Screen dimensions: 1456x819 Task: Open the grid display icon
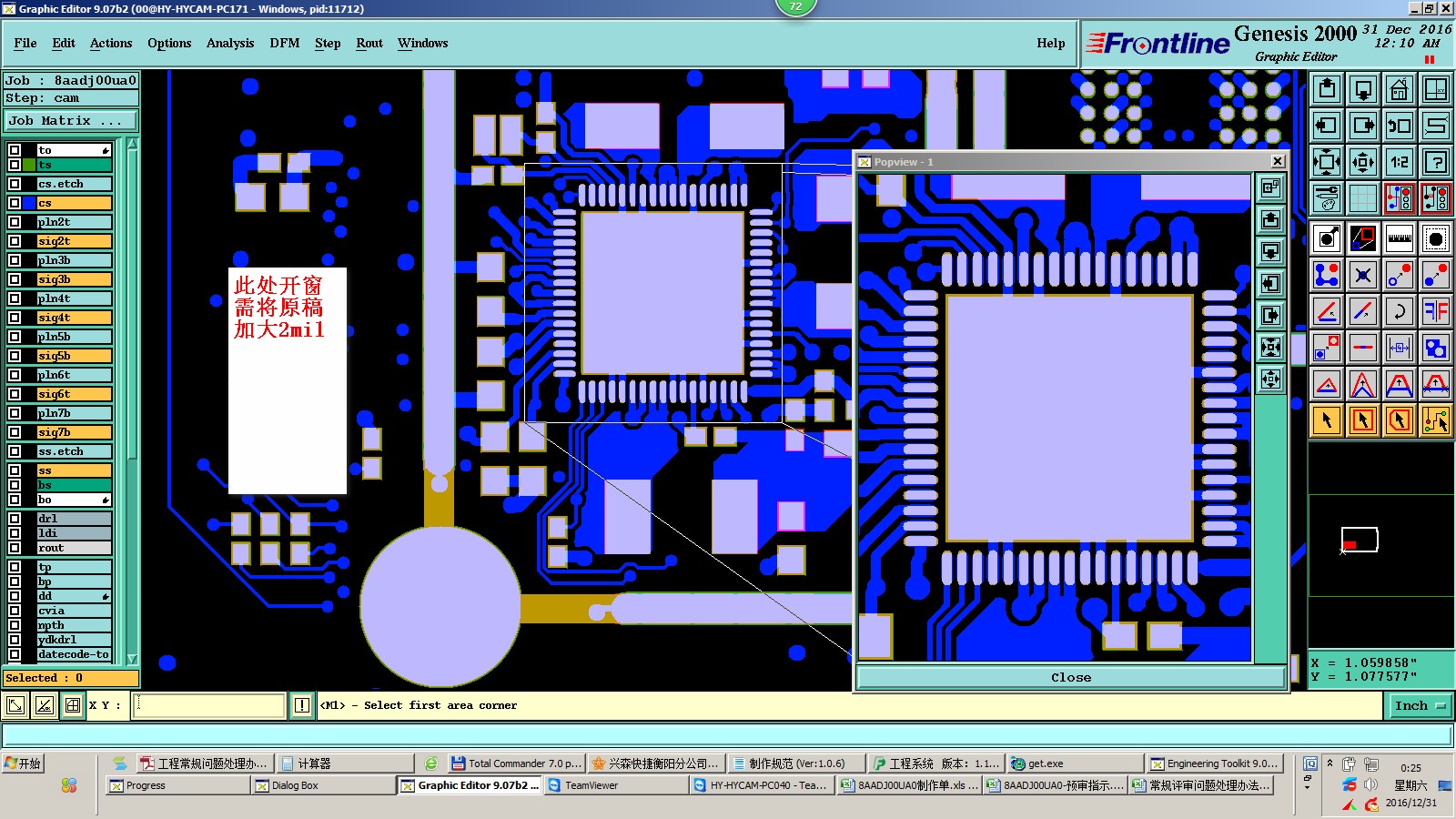1362,197
